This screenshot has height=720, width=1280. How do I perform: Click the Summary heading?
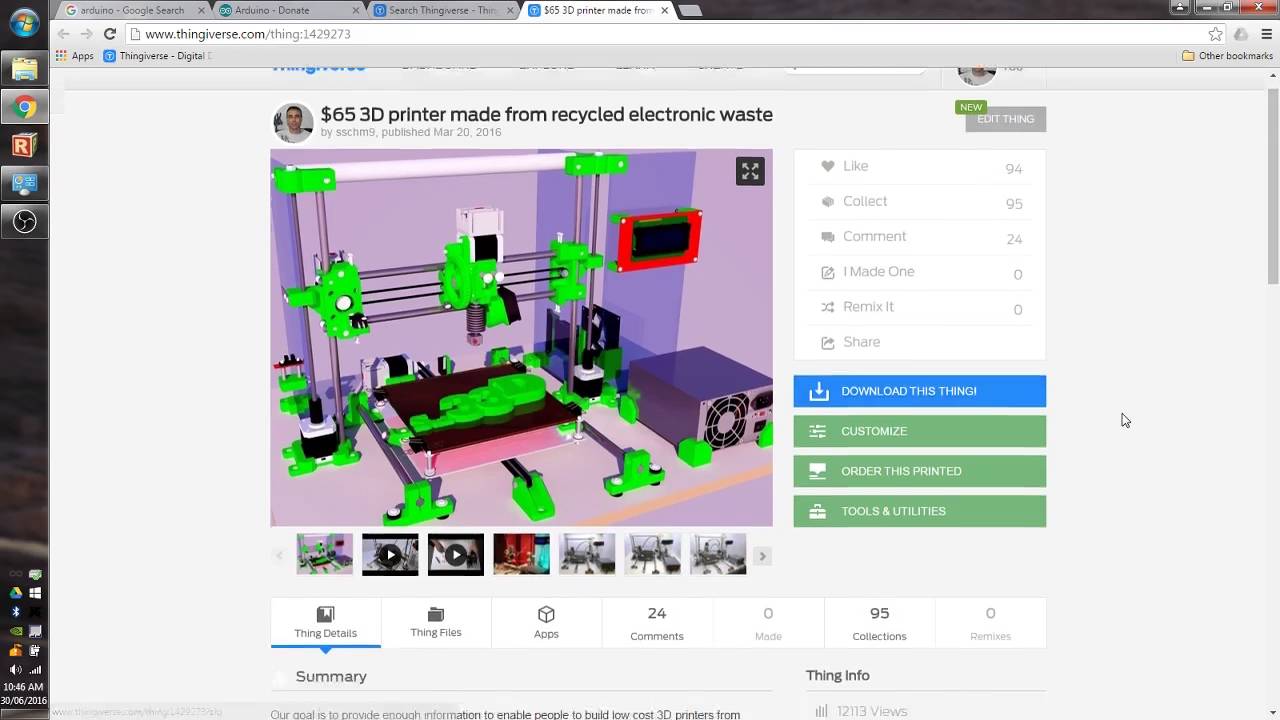331,677
